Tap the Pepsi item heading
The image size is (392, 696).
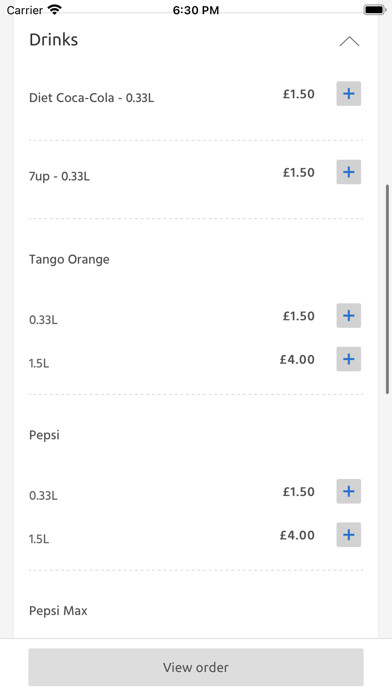[x=44, y=435]
